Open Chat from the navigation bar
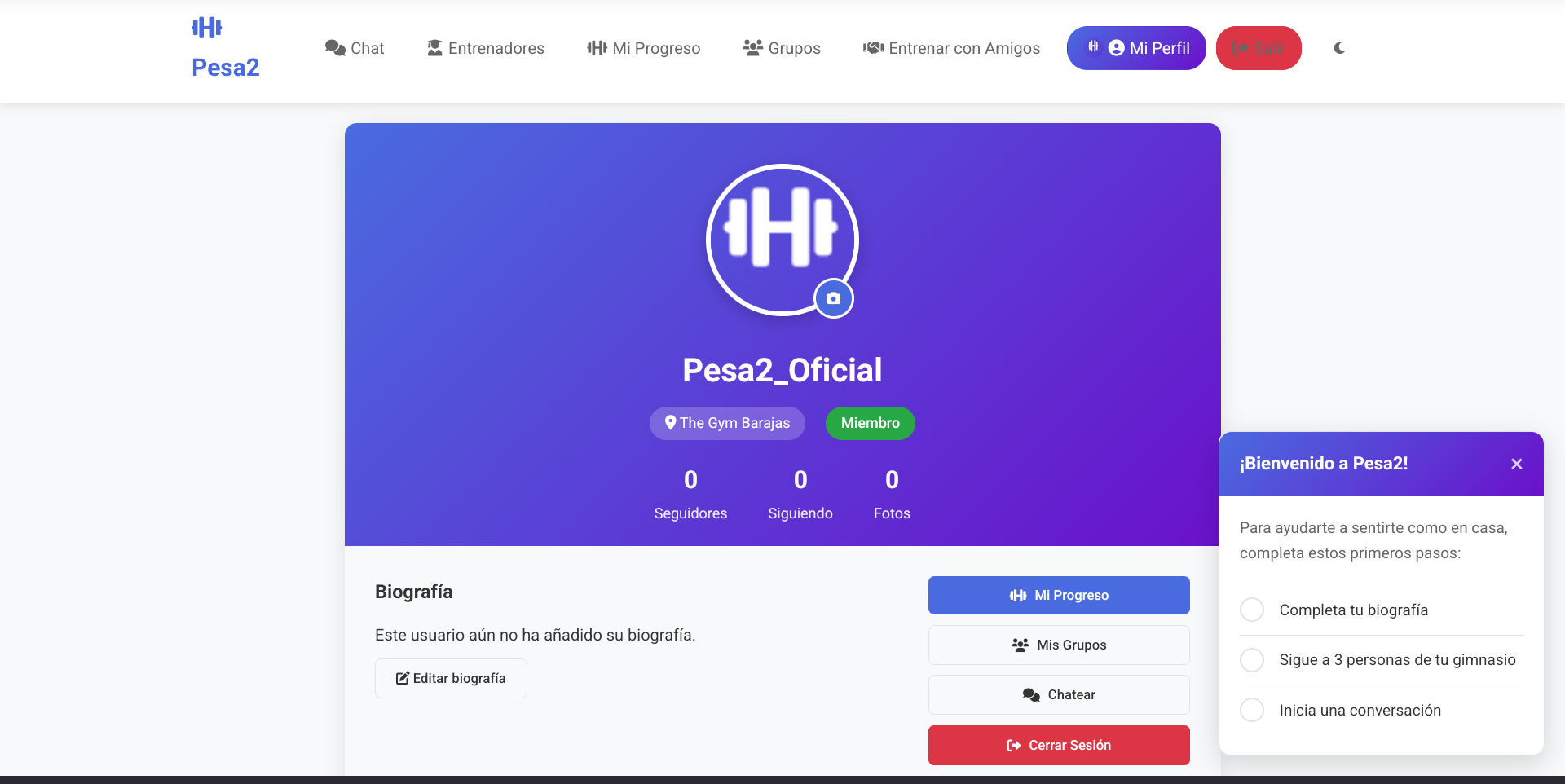 tap(355, 48)
